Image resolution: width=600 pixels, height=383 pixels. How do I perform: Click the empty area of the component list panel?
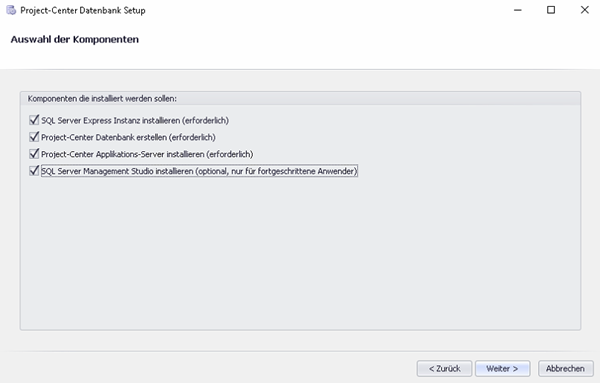pyautogui.click(x=300, y=253)
